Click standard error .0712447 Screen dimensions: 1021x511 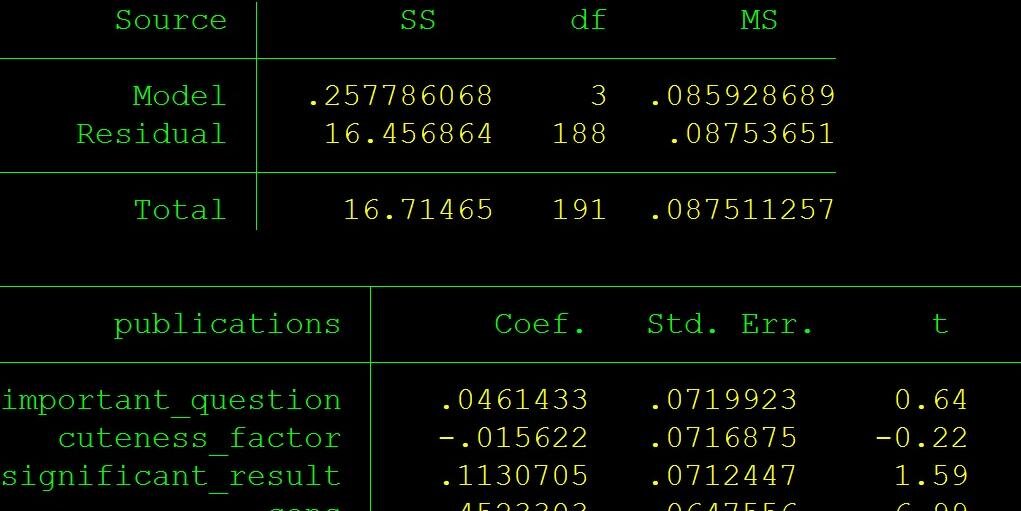[723, 476]
